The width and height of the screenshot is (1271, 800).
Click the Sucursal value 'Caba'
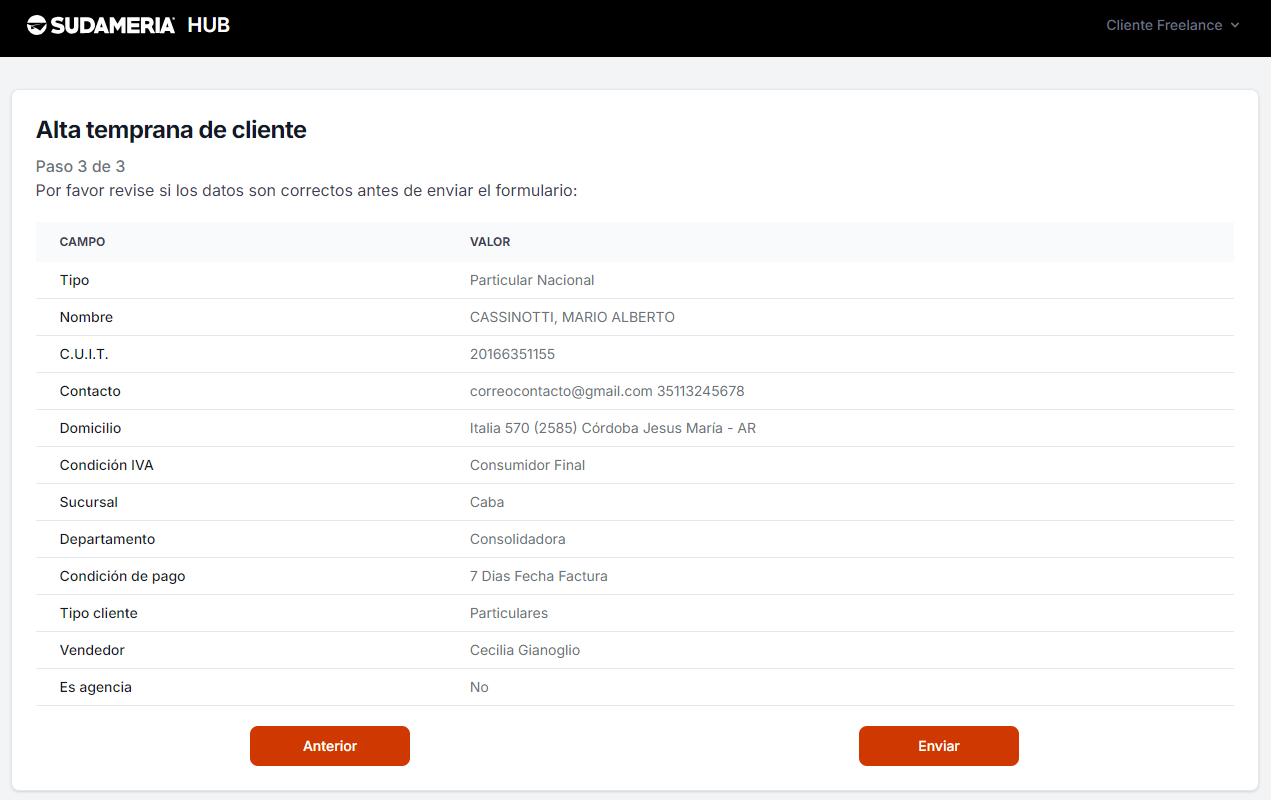point(487,502)
